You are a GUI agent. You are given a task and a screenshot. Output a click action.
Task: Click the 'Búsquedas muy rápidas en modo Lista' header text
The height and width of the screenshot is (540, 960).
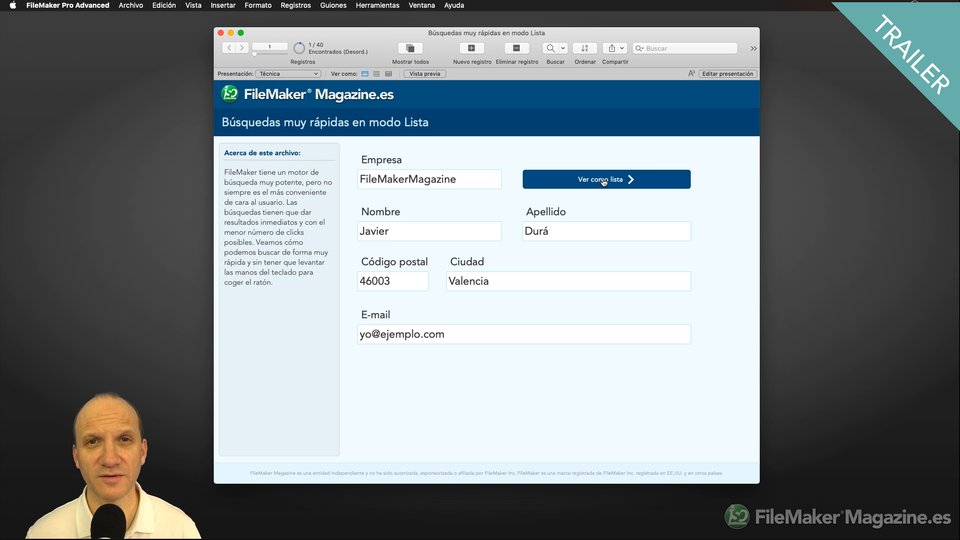click(325, 122)
